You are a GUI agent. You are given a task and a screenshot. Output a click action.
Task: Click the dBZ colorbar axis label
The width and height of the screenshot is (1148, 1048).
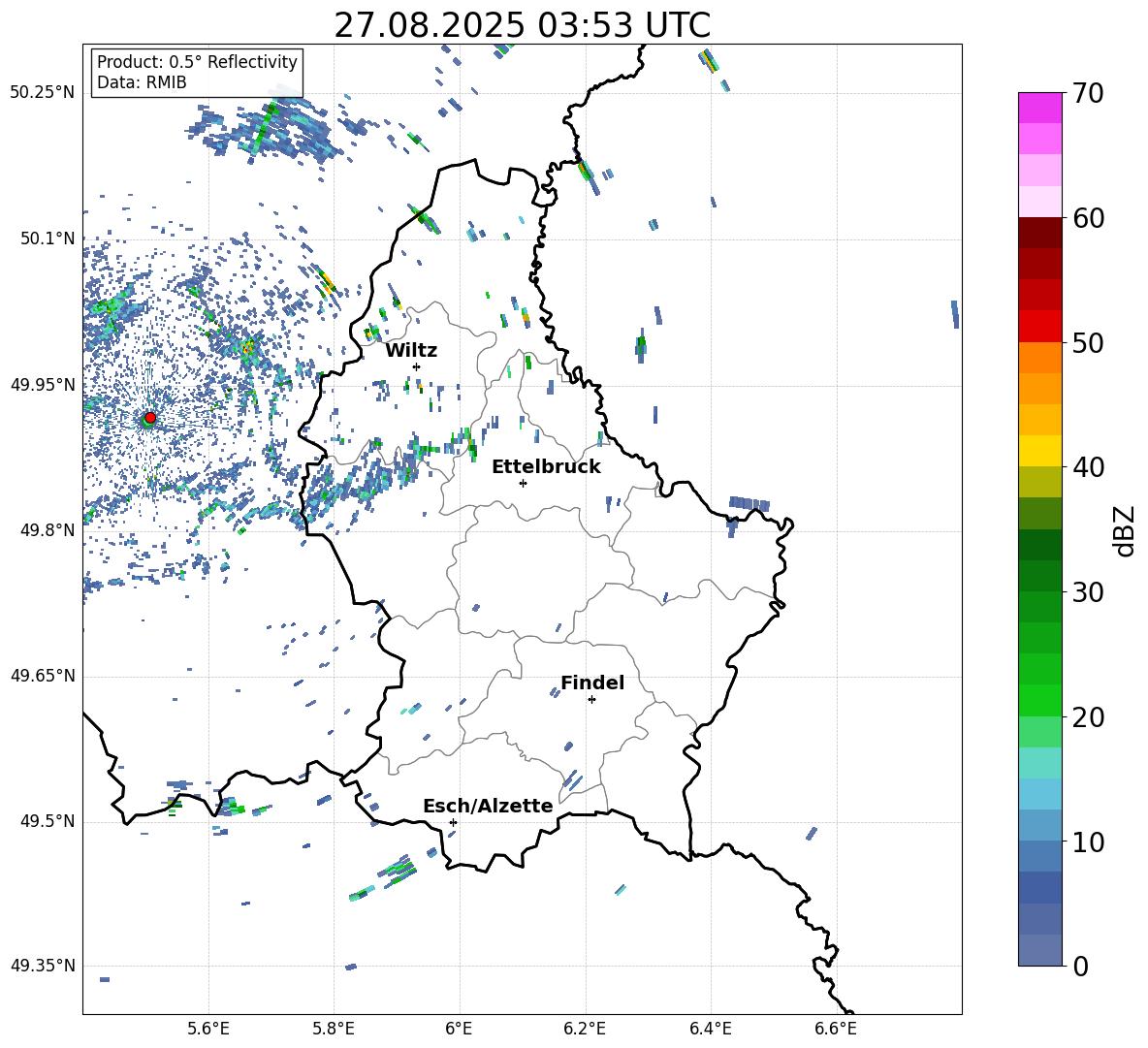[1126, 530]
